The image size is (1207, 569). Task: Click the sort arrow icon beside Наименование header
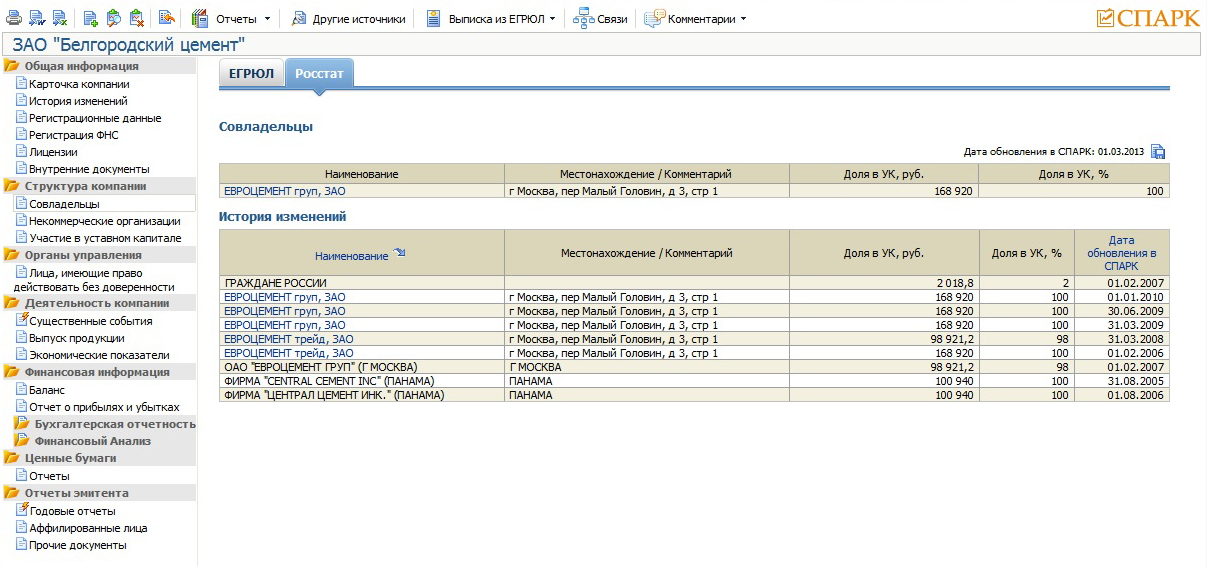tap(400, 254)
